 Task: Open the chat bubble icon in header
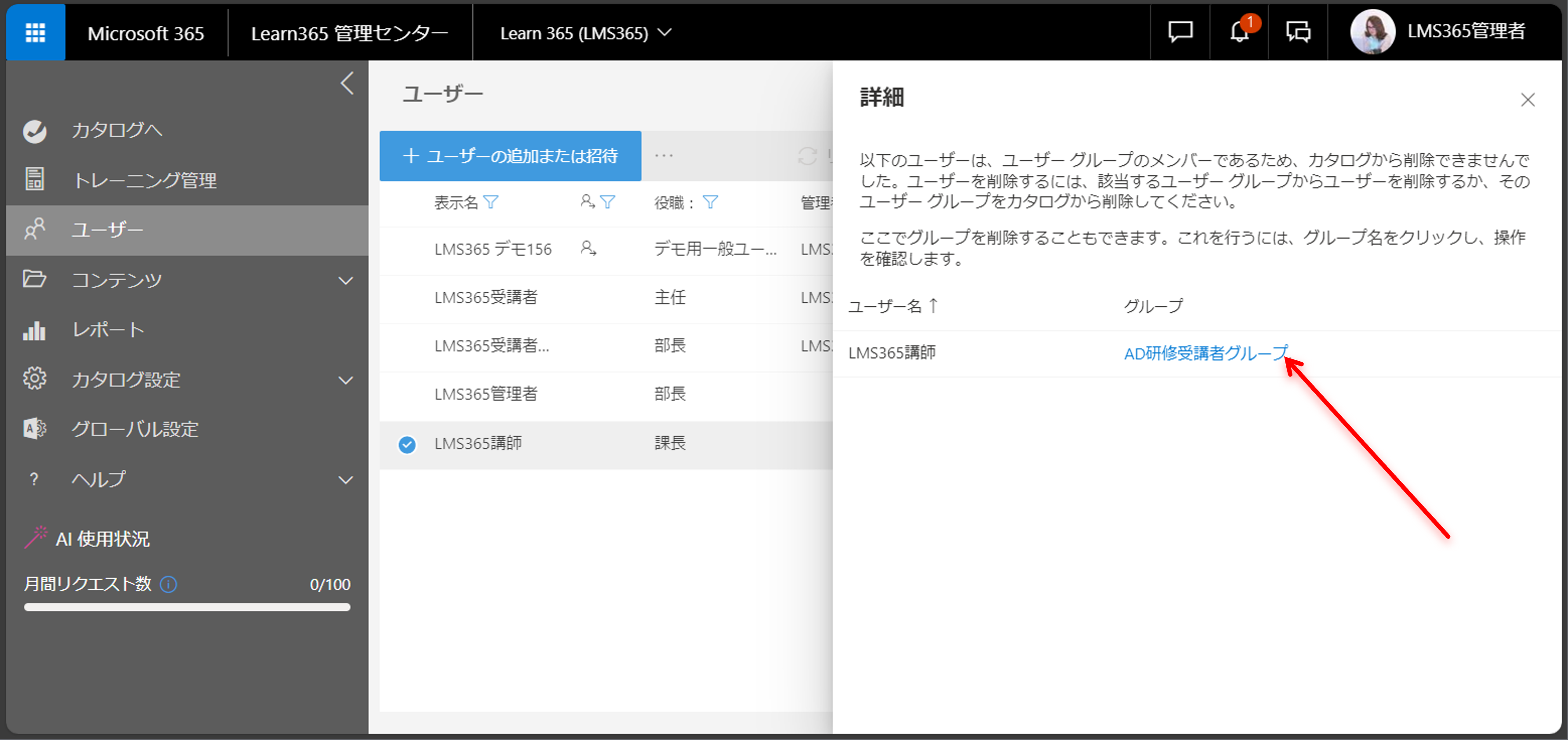1180,32
